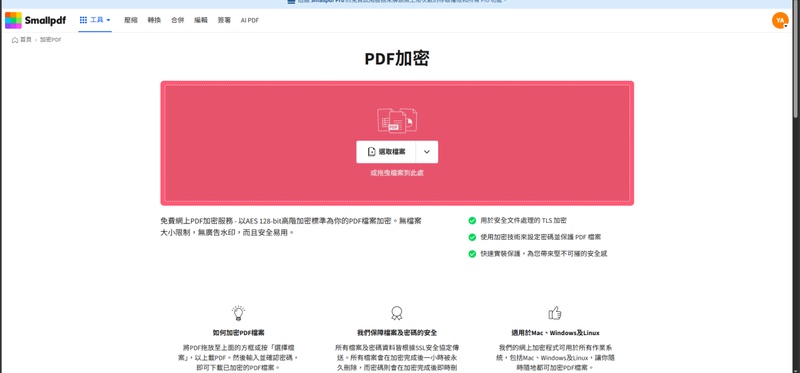Image resolution: width=800 pixels, height=373 pixels.
Task: Click the green check beside TLS 加密
Action: (x=472, y=221)
